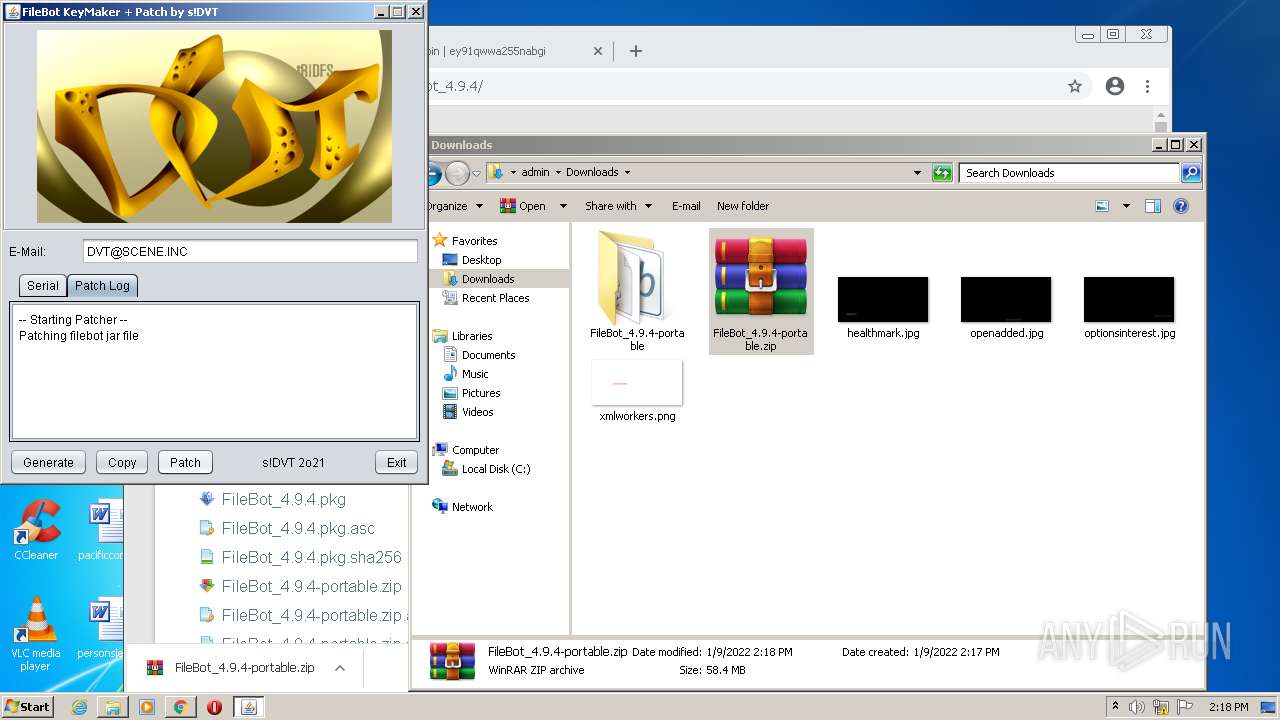The image size is (1280, 720).
Task: Toggle the preview pane icon
Action: click(x=1153, y=206)
